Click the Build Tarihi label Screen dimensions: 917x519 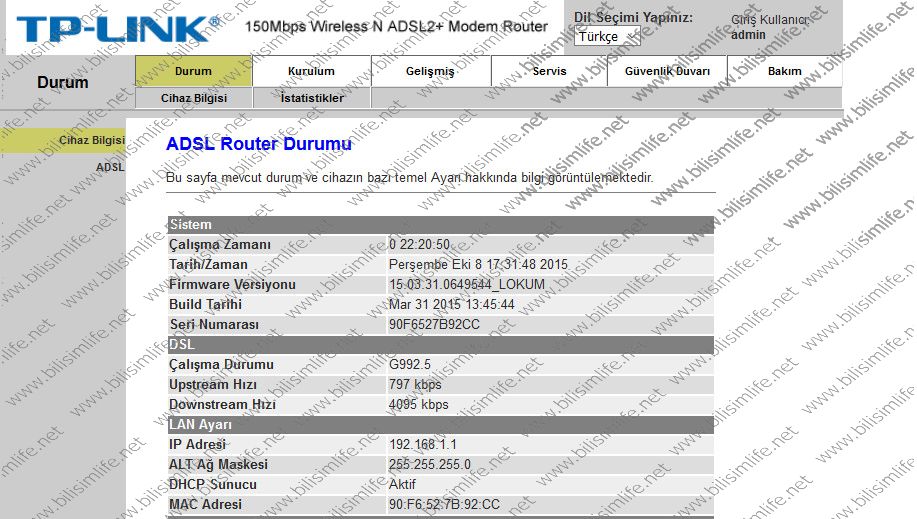(205, 304)
